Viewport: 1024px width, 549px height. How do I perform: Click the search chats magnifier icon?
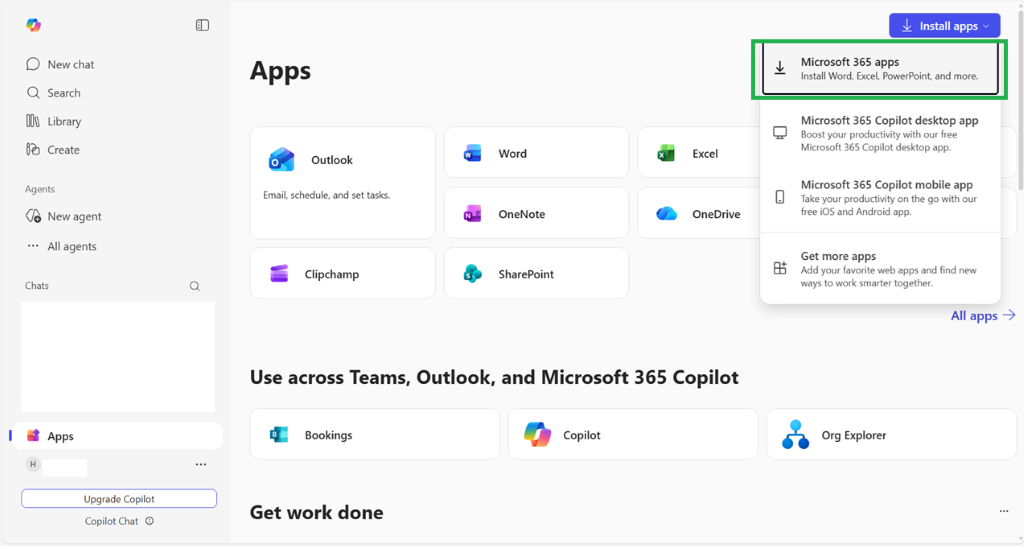(x=195, y=286)
